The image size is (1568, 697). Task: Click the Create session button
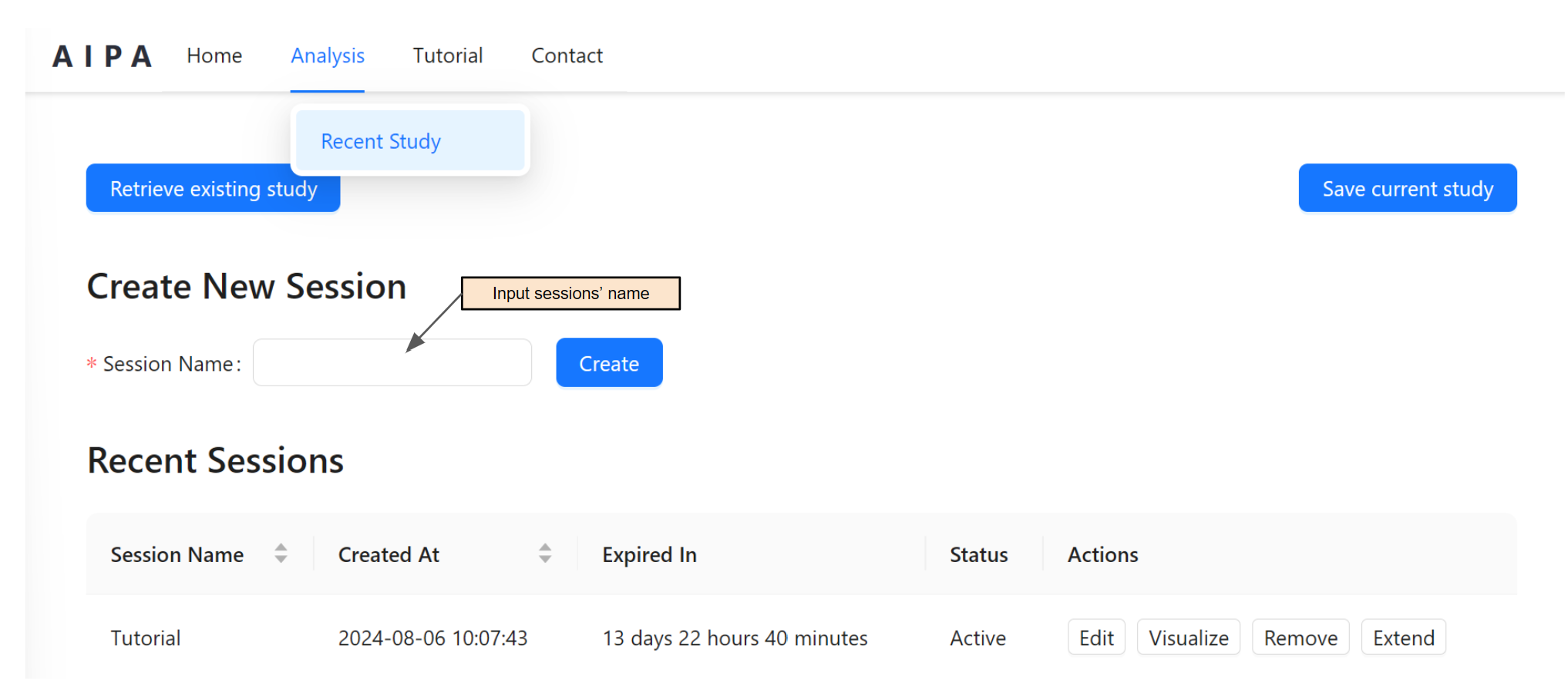point(609,363)
